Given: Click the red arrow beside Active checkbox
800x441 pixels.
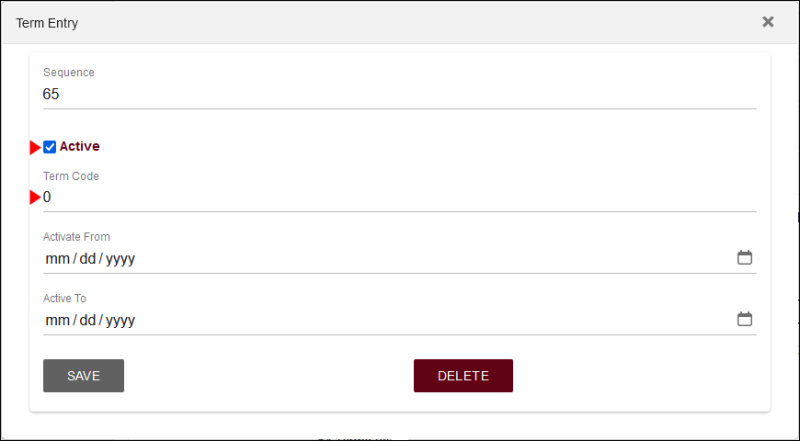Looking at the screenshot, I should 35,147.
